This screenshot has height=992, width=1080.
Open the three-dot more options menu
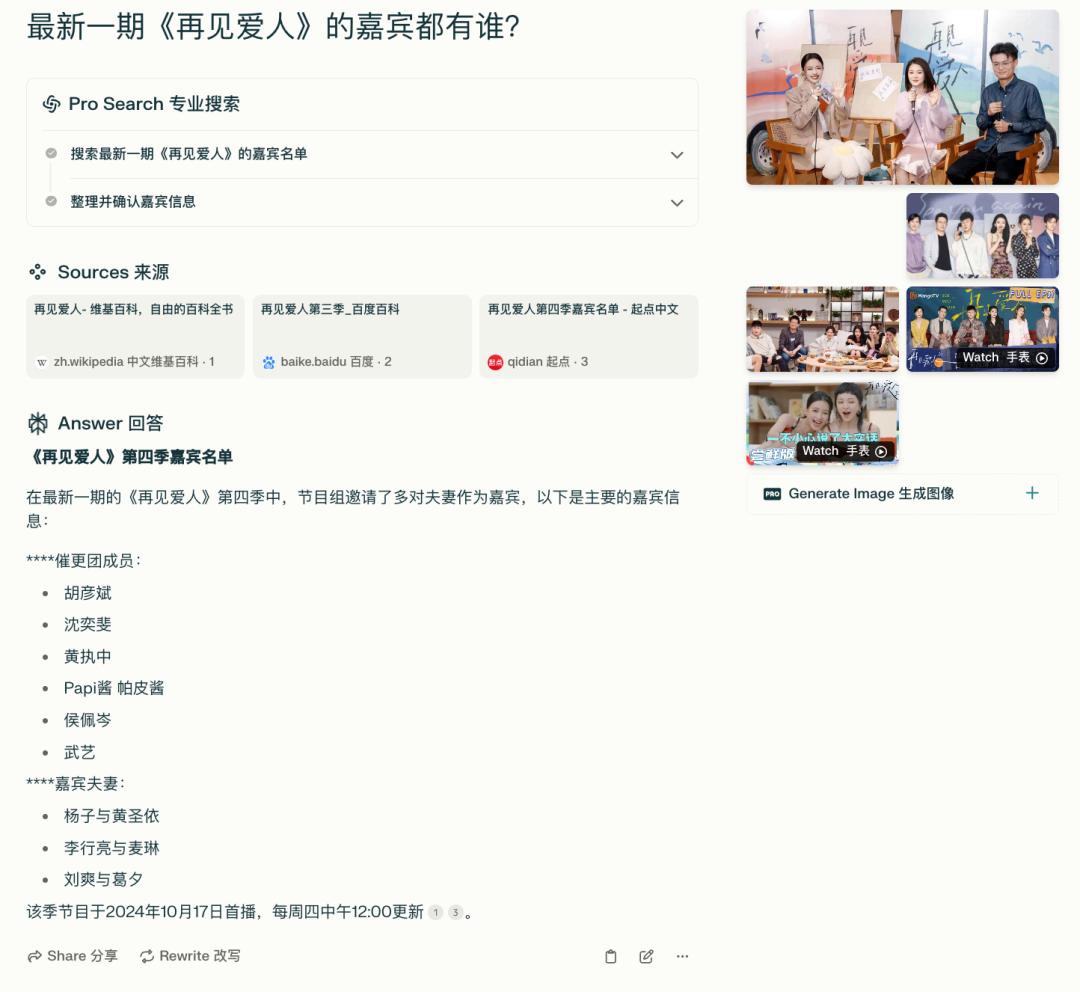pos(682,957)
